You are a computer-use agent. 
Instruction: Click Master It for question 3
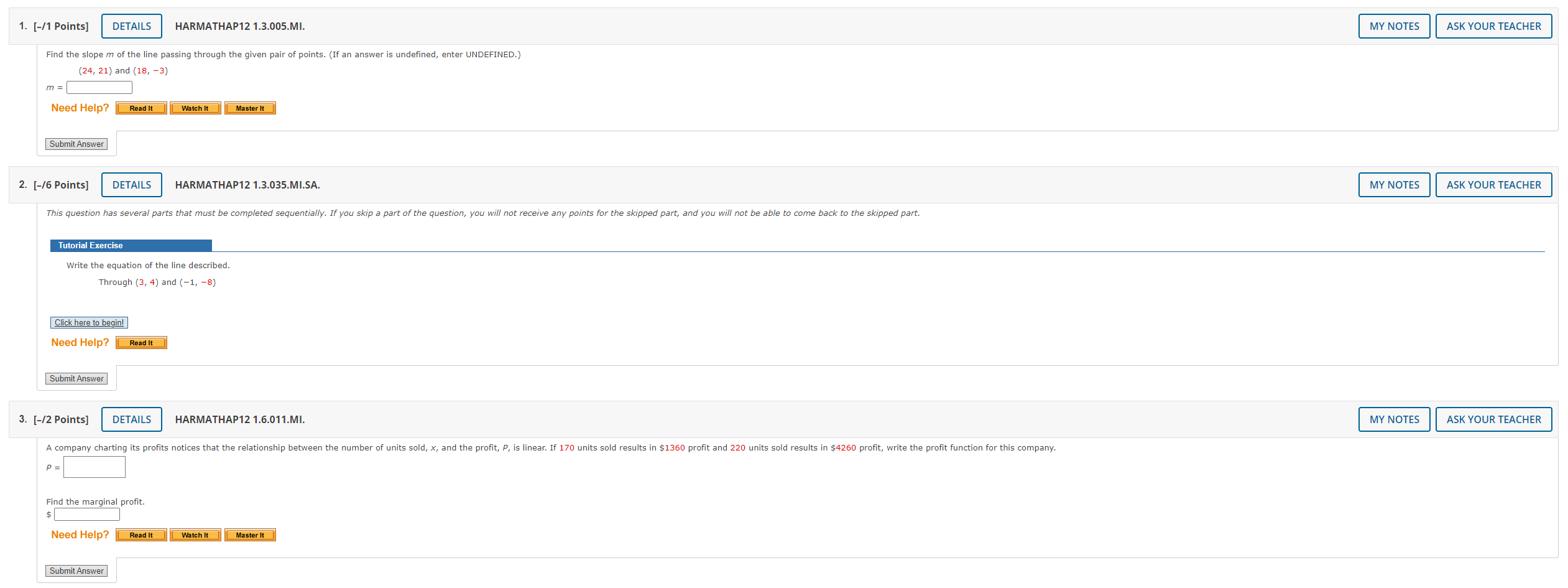250,535
